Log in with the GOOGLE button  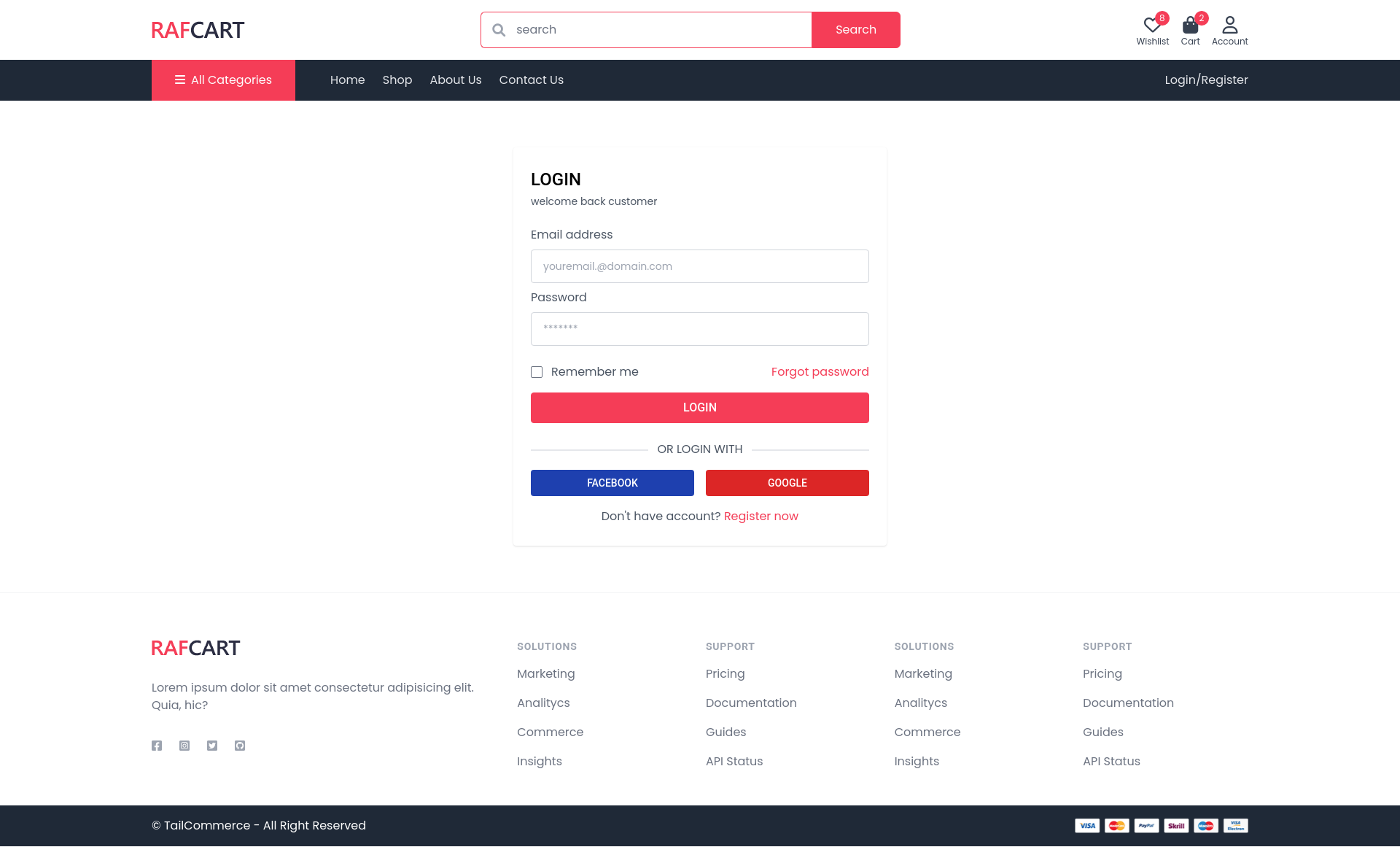787,483
